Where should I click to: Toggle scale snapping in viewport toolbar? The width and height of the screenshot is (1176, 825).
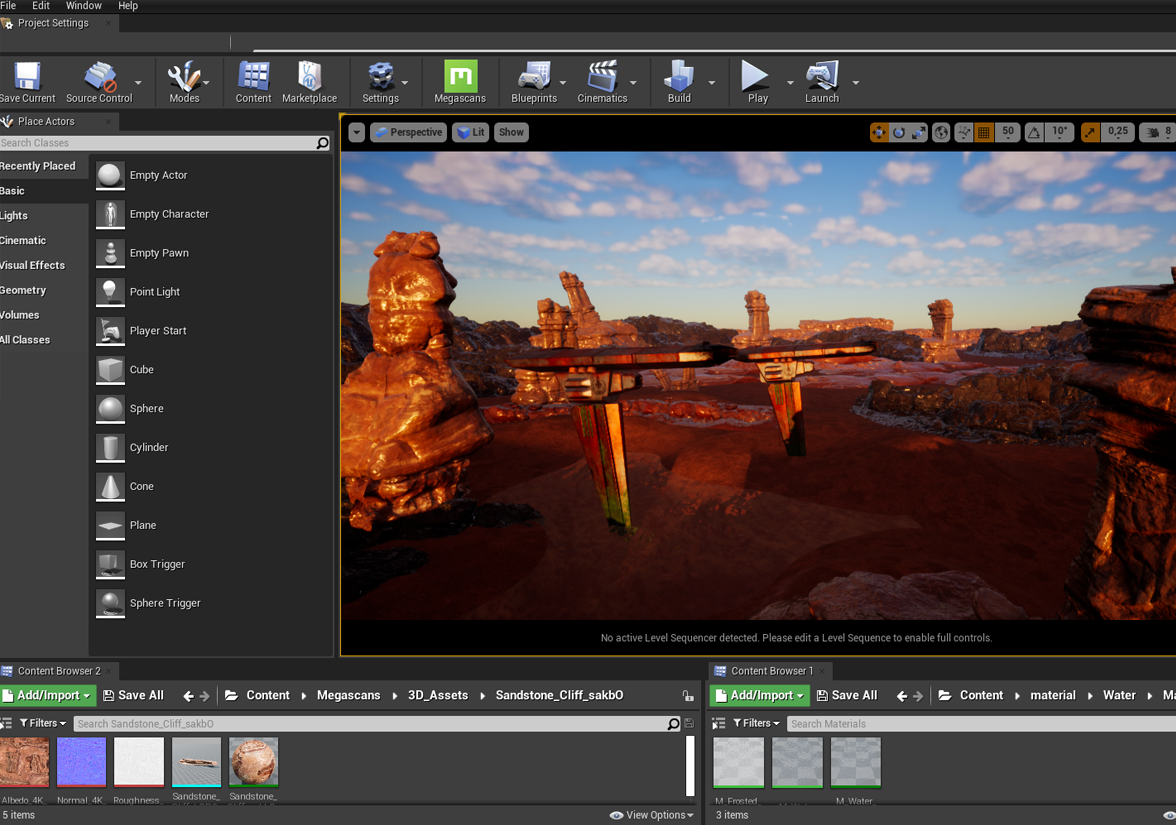tap(1090, 132)
